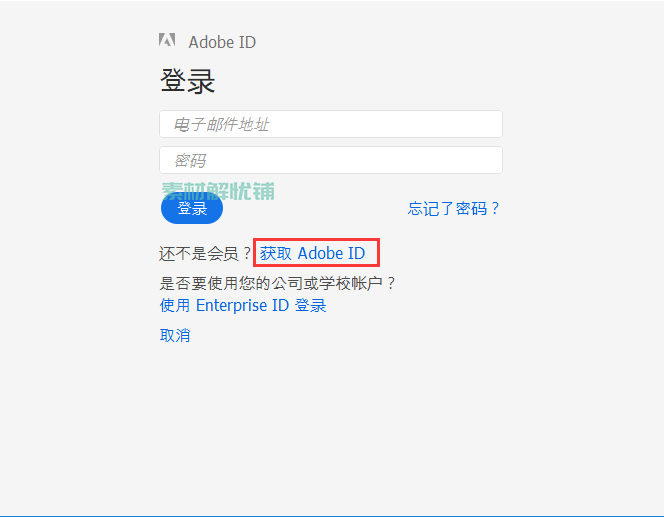664x517 pixels.
Task: Click the 还不是会员？ label text
Action: pyautogui.click(x=205, y=254)
